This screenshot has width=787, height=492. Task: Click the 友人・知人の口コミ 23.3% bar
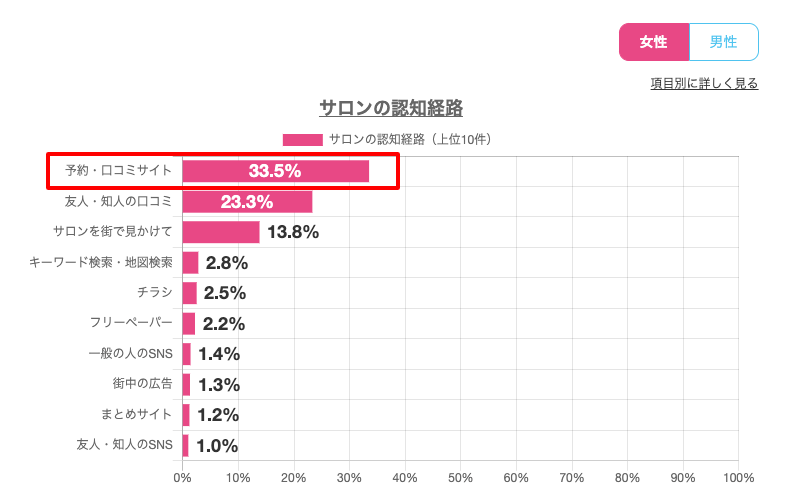(x=247, y=202)
